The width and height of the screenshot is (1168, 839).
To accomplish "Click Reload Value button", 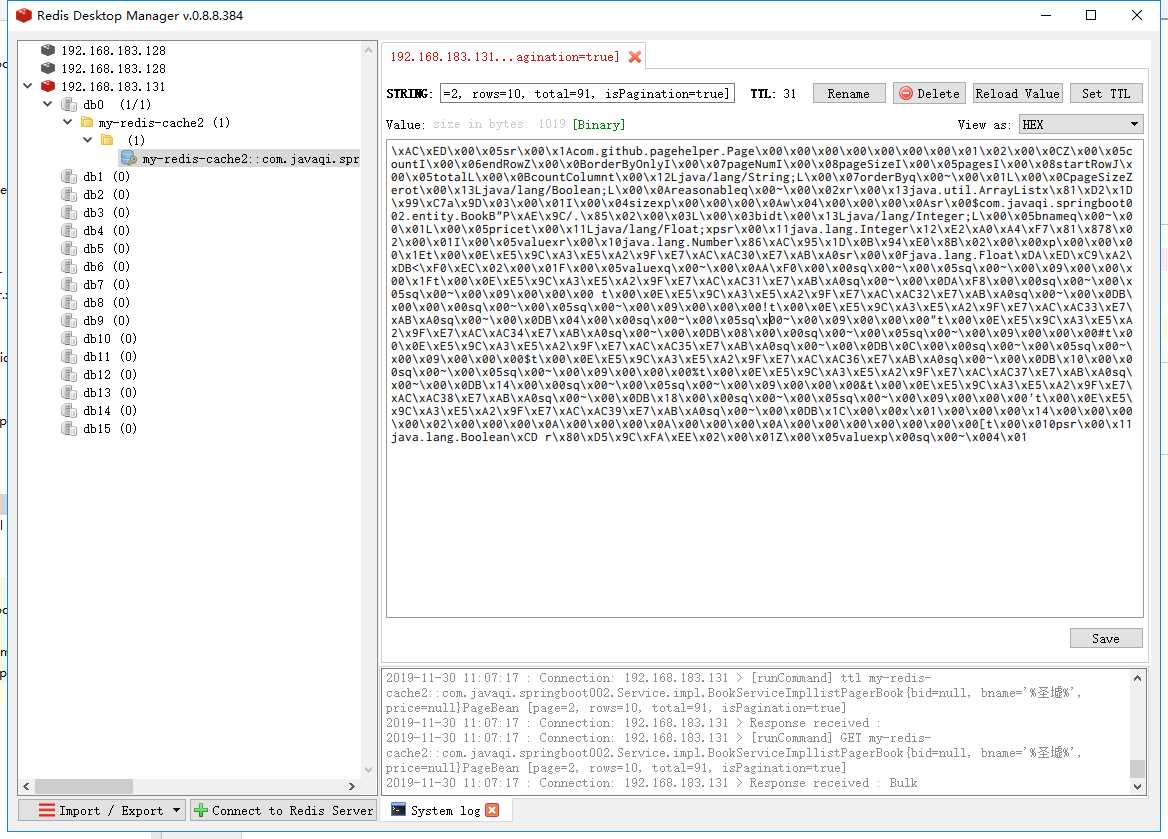I will point(1017,93).
